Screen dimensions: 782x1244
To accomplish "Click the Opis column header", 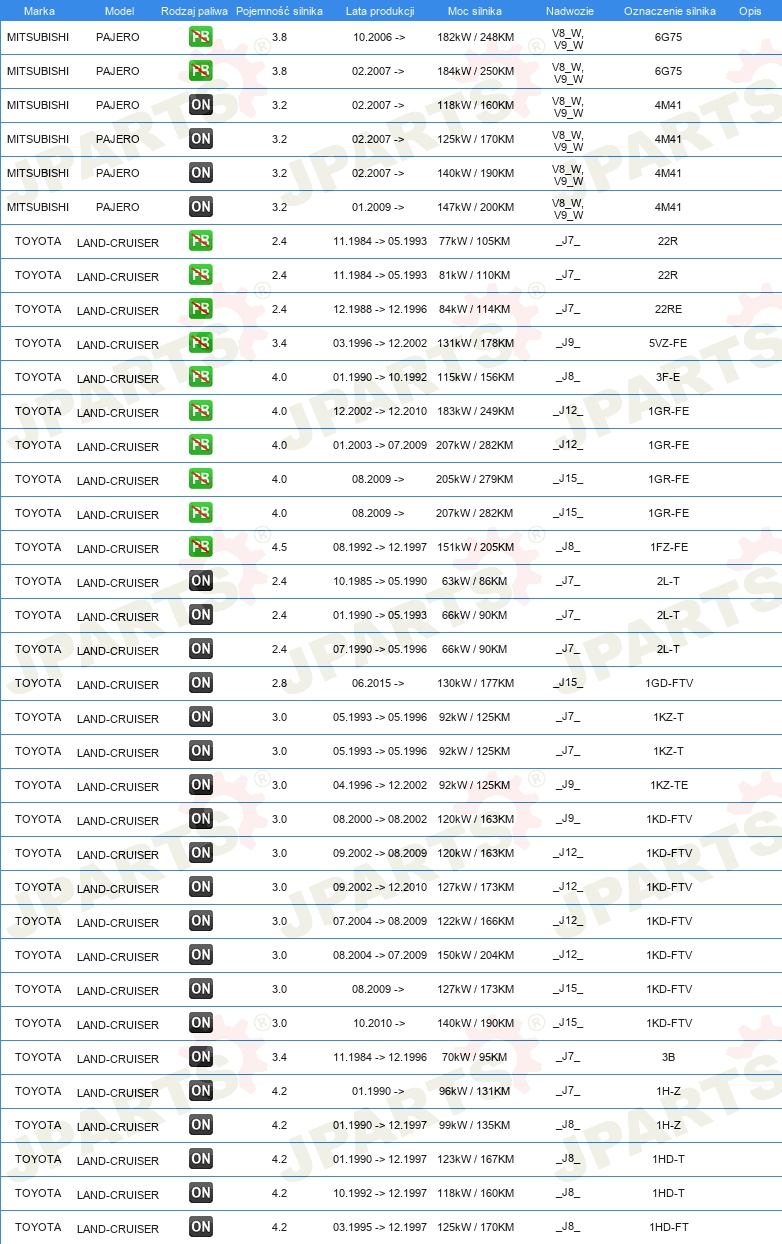I will pyautogui.click(x=750, y=11).
